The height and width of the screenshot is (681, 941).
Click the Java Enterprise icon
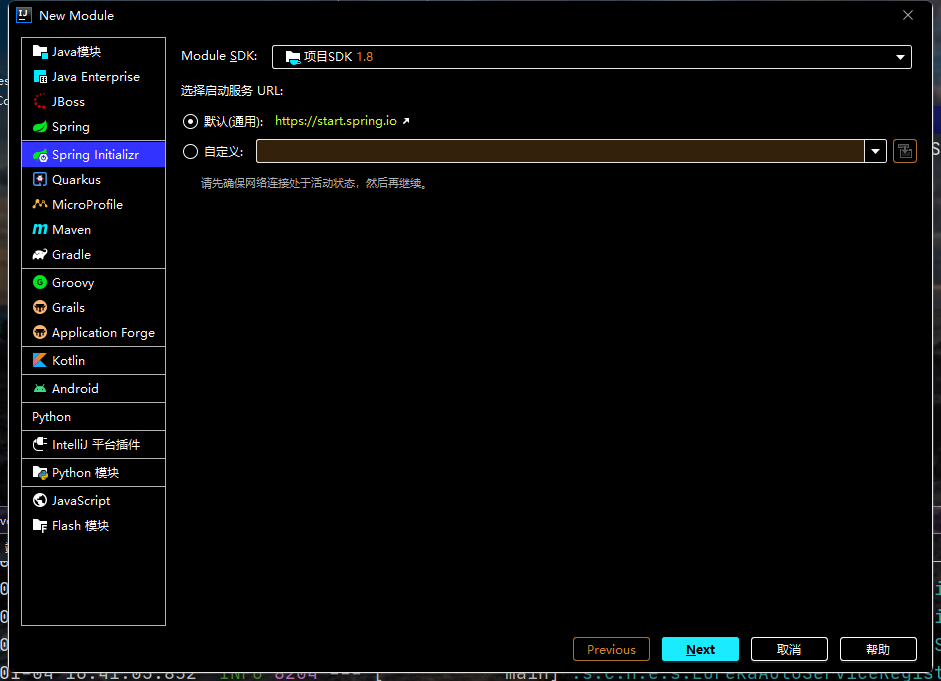coord(40,77)
